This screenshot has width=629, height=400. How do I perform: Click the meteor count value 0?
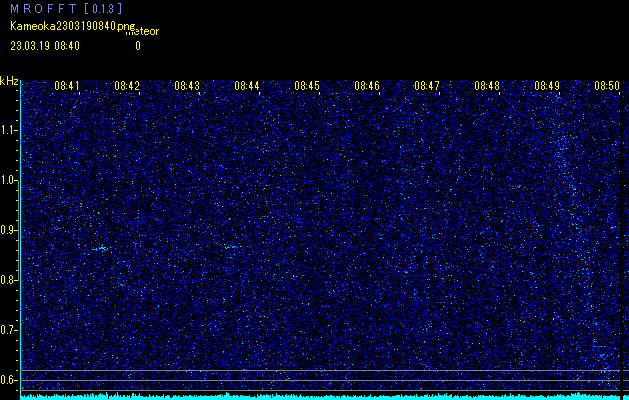(138, 46)
